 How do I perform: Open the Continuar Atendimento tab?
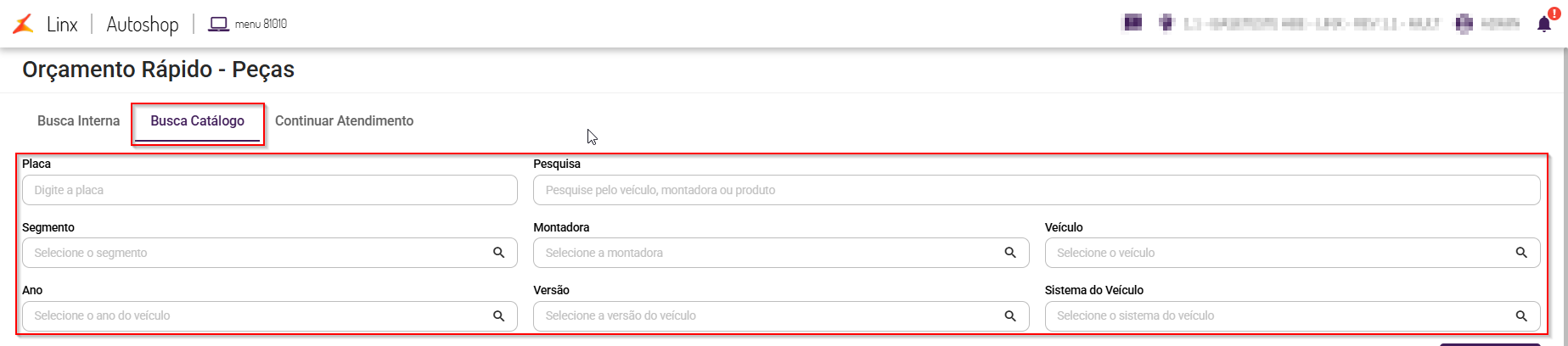344,121
